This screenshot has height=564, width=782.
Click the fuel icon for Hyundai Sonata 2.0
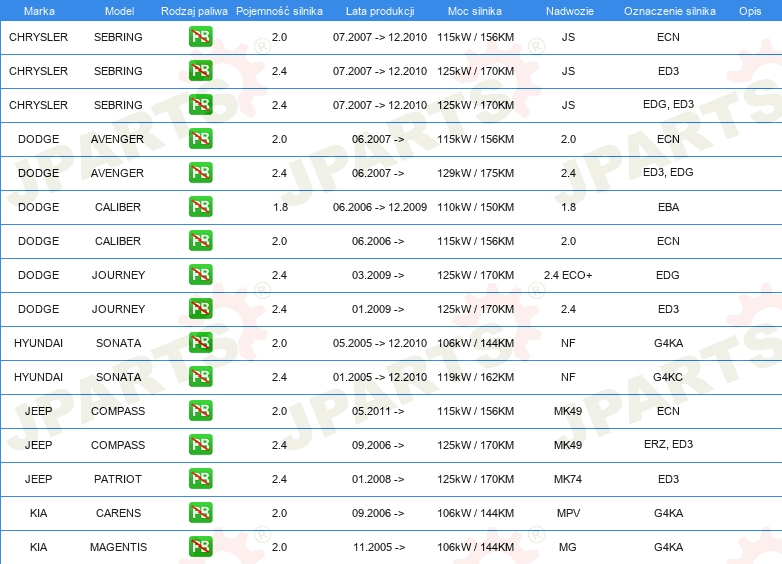pyautogui.click(x=200, y=343)
